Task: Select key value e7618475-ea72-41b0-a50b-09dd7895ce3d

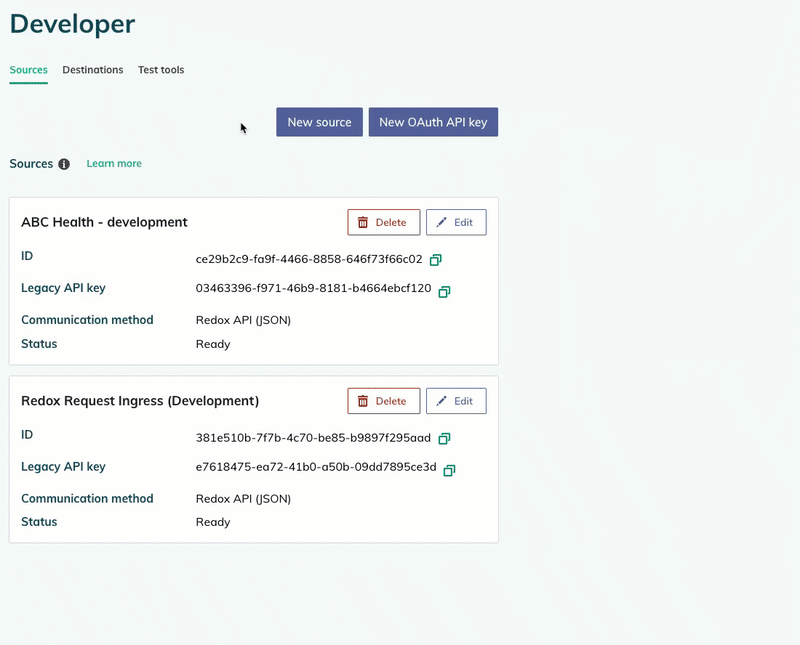Action: (316, 467)
